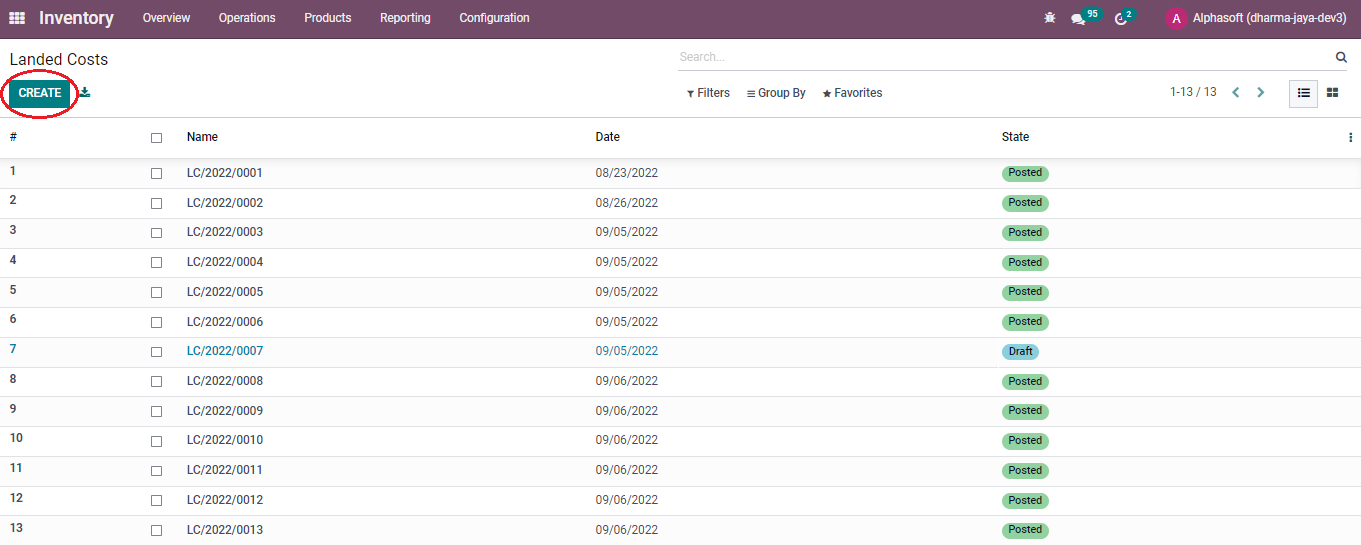
Task: Open optional columns three-dot menu
Action: point(1350,138)
